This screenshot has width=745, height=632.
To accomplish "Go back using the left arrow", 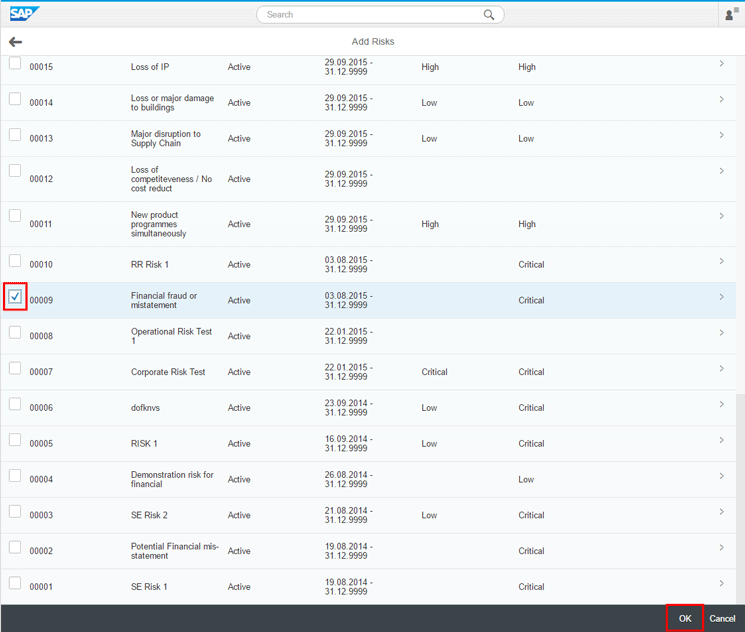I will click(15, 42).
